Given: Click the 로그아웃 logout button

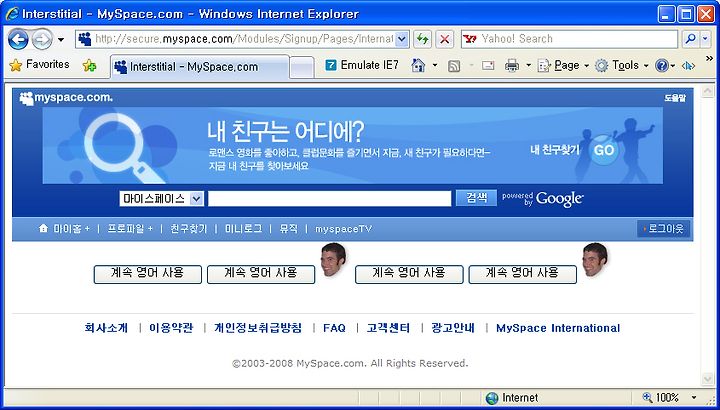Looking at the screenshot, I should [664, 229].
